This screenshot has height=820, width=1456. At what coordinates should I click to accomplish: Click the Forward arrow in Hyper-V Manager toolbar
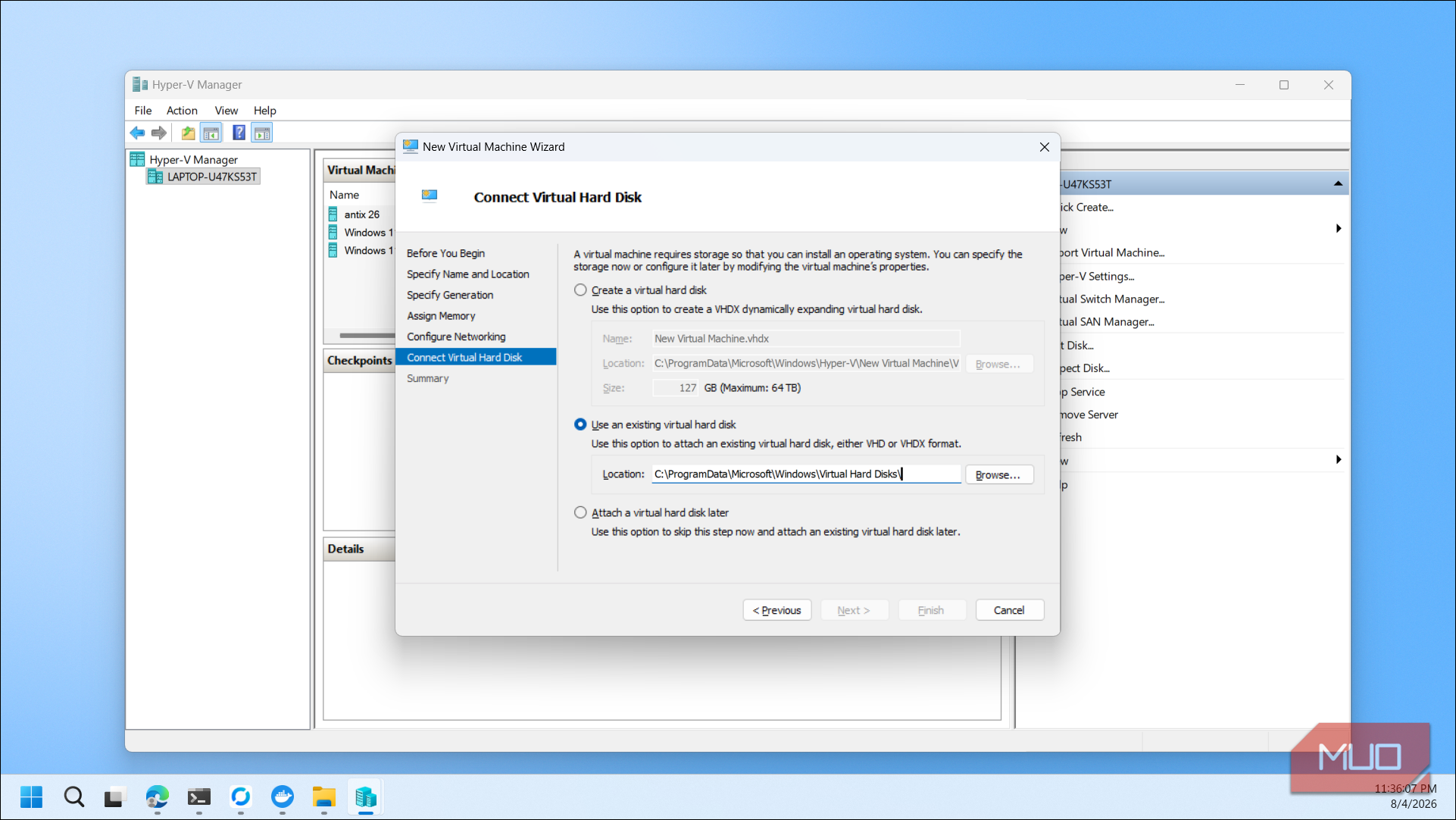tap(158, 133)
